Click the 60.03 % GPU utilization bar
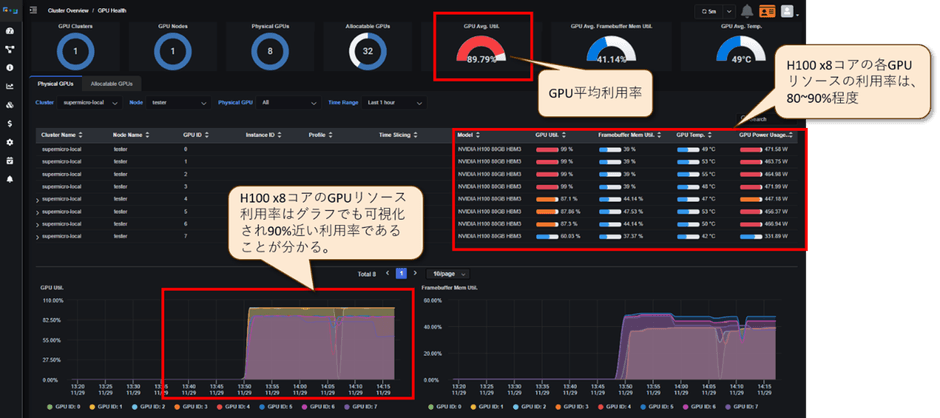The height and width of the screenshot is (418, 940). 547,236
